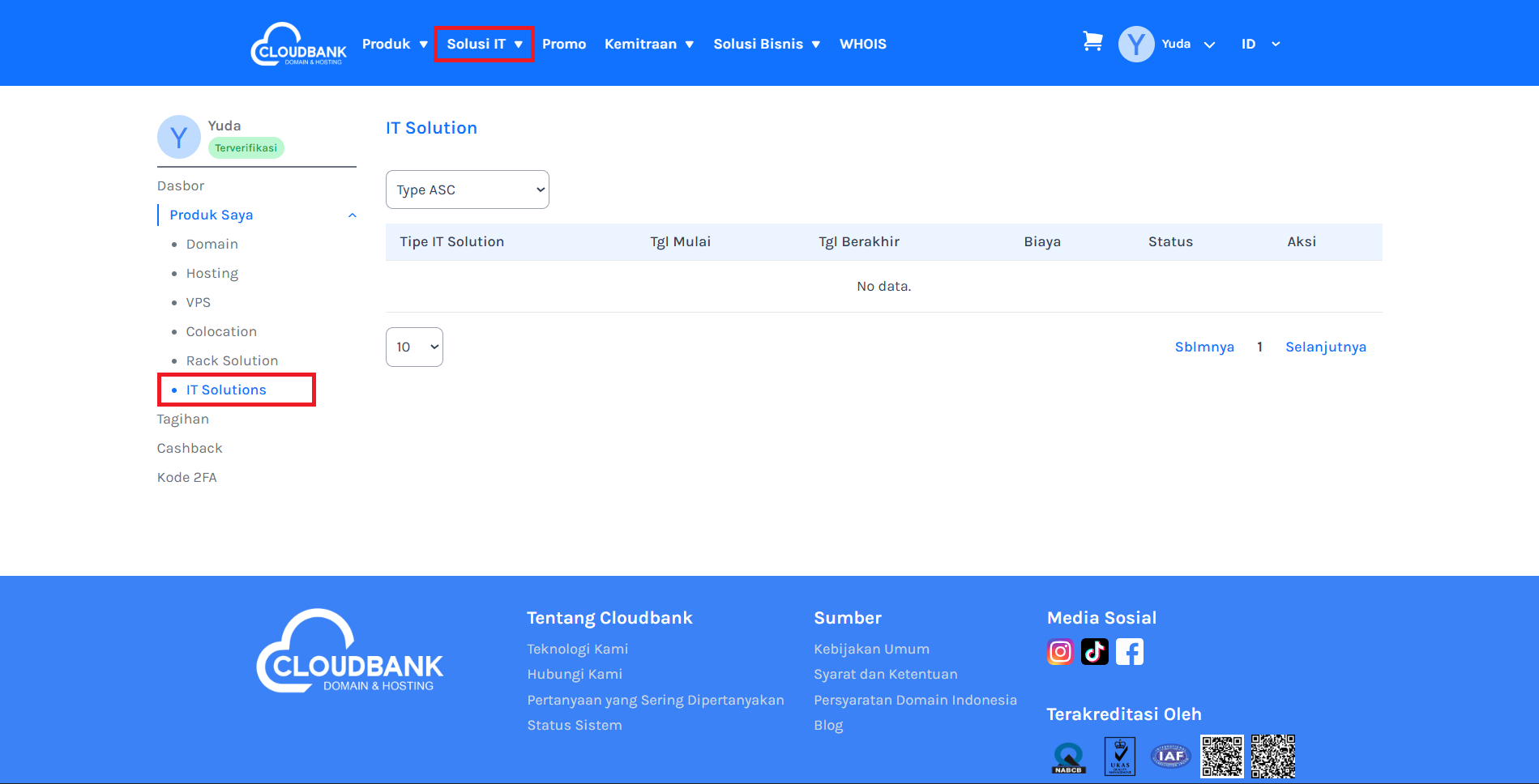Open Cloudbank's TikTok page icon

point(1095,652)
